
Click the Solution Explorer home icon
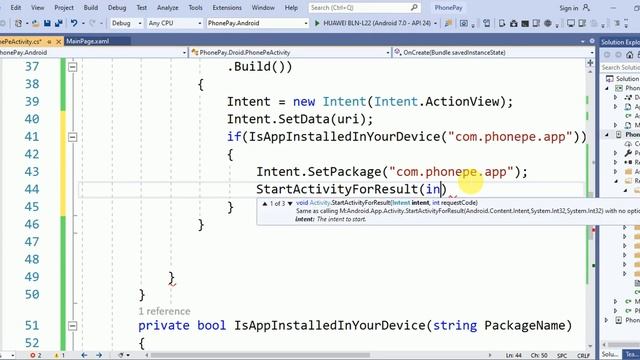point(629,55)
